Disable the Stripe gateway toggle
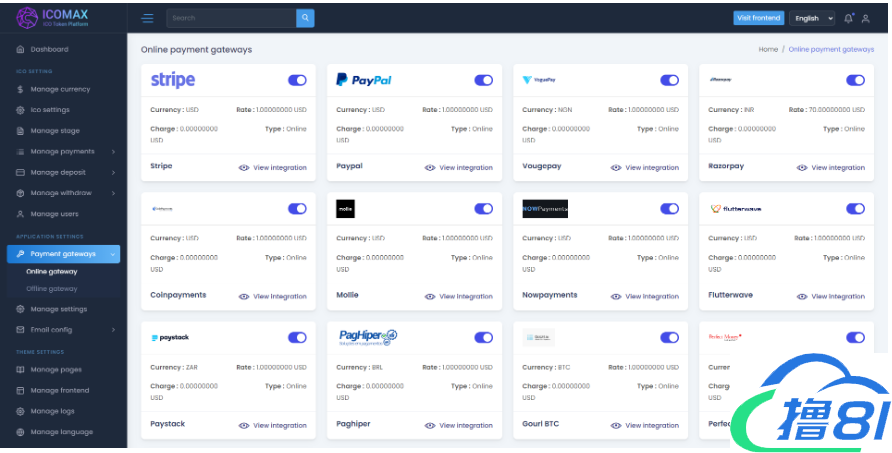 coord(297,80)
